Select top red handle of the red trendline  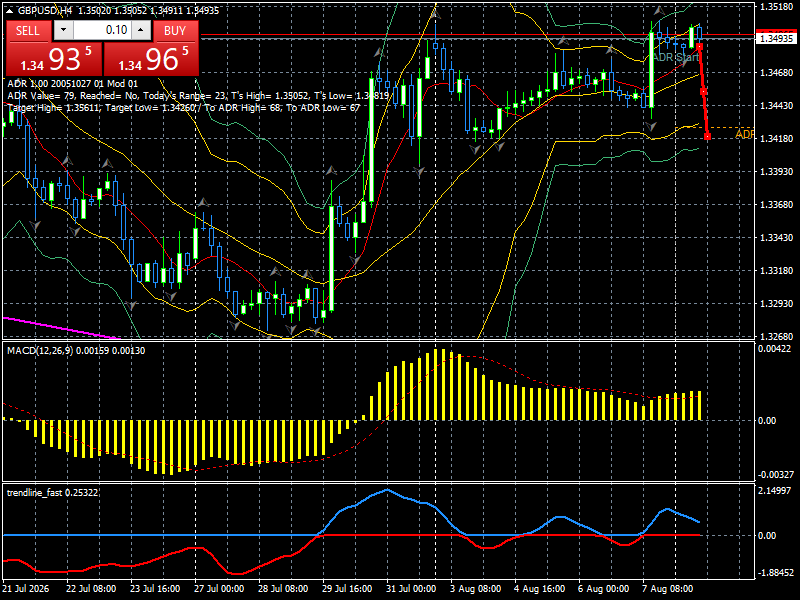pos(699,46)
